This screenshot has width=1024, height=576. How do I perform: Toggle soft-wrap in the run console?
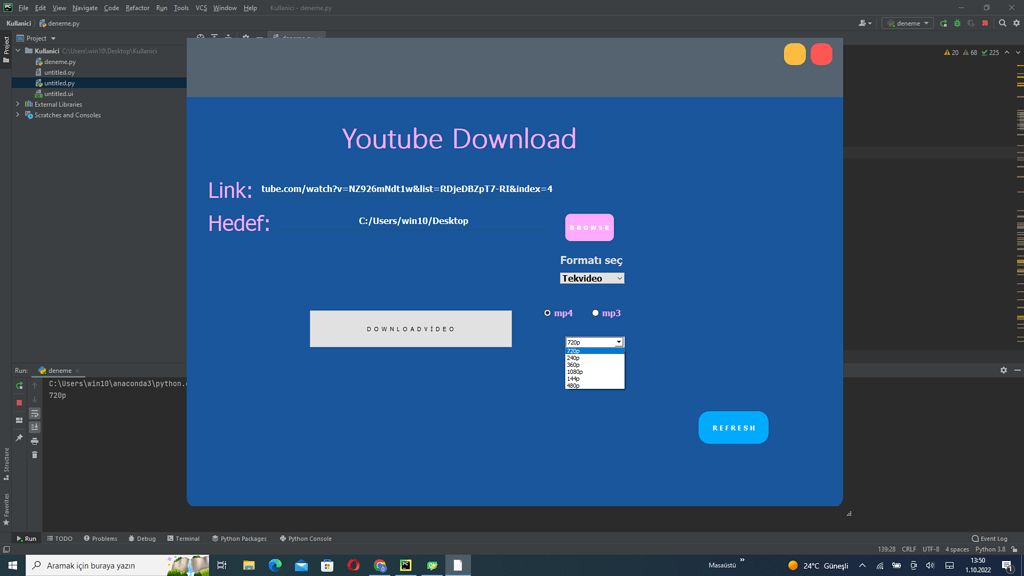pos(34,412)
